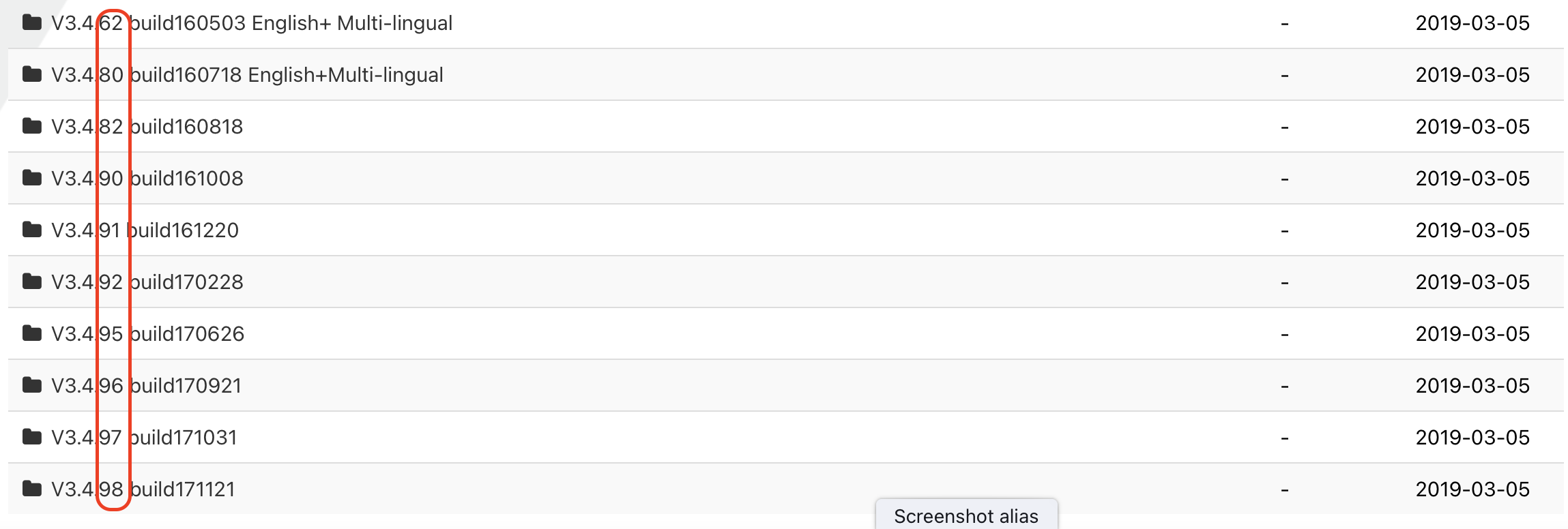Open the V3.4.97 build171031 folder

point(145,437)
